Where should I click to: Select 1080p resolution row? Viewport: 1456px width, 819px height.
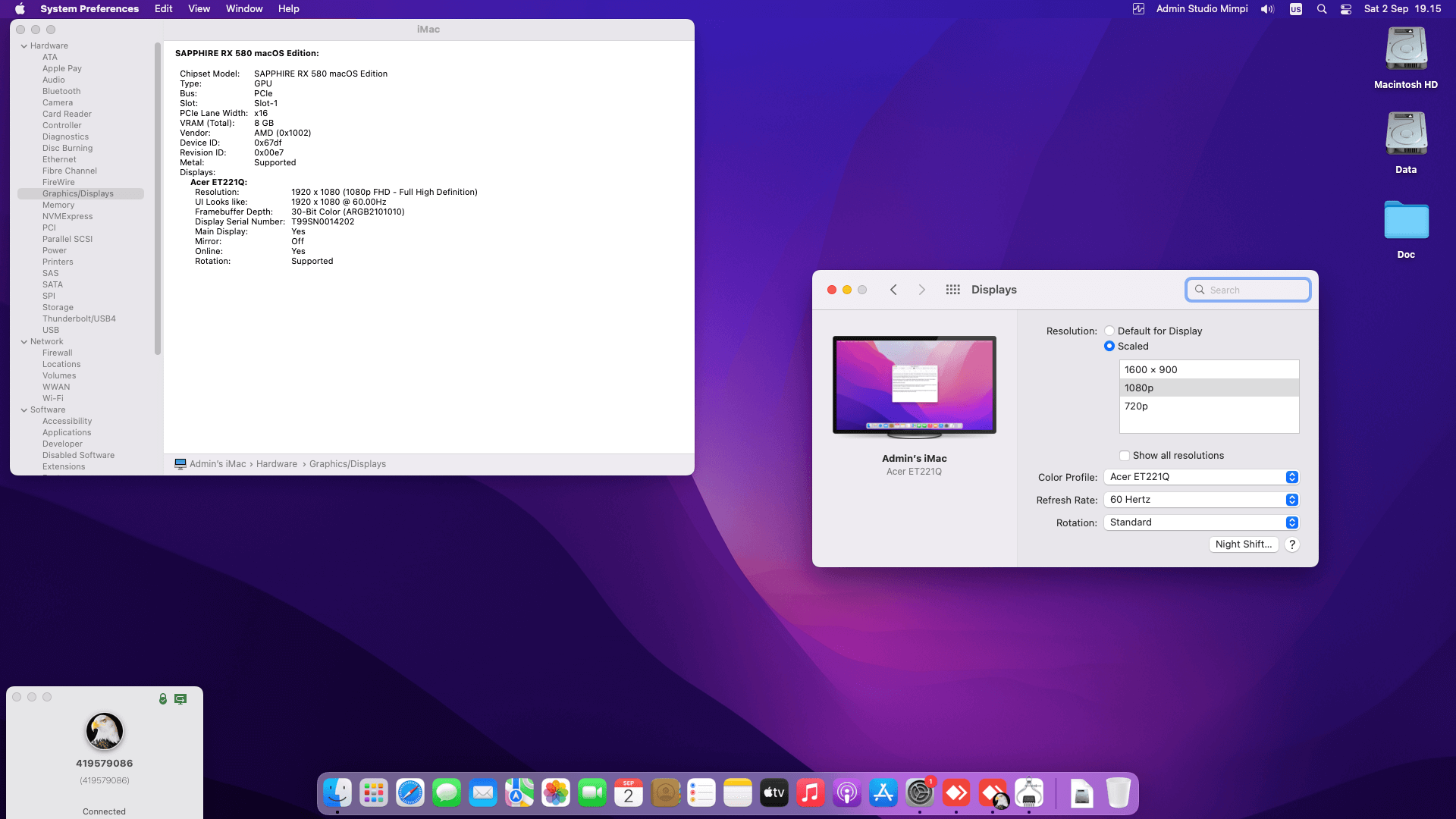point(1209,388)
